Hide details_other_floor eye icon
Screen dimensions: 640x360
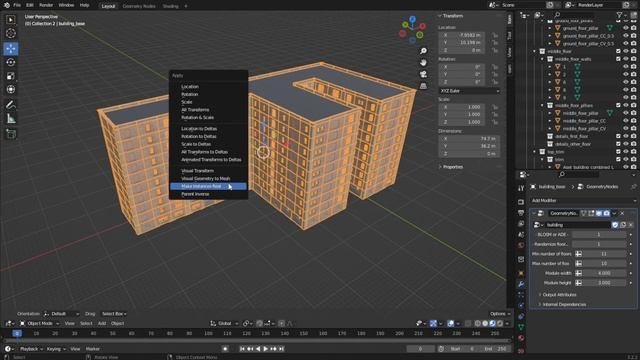[625, 144]
